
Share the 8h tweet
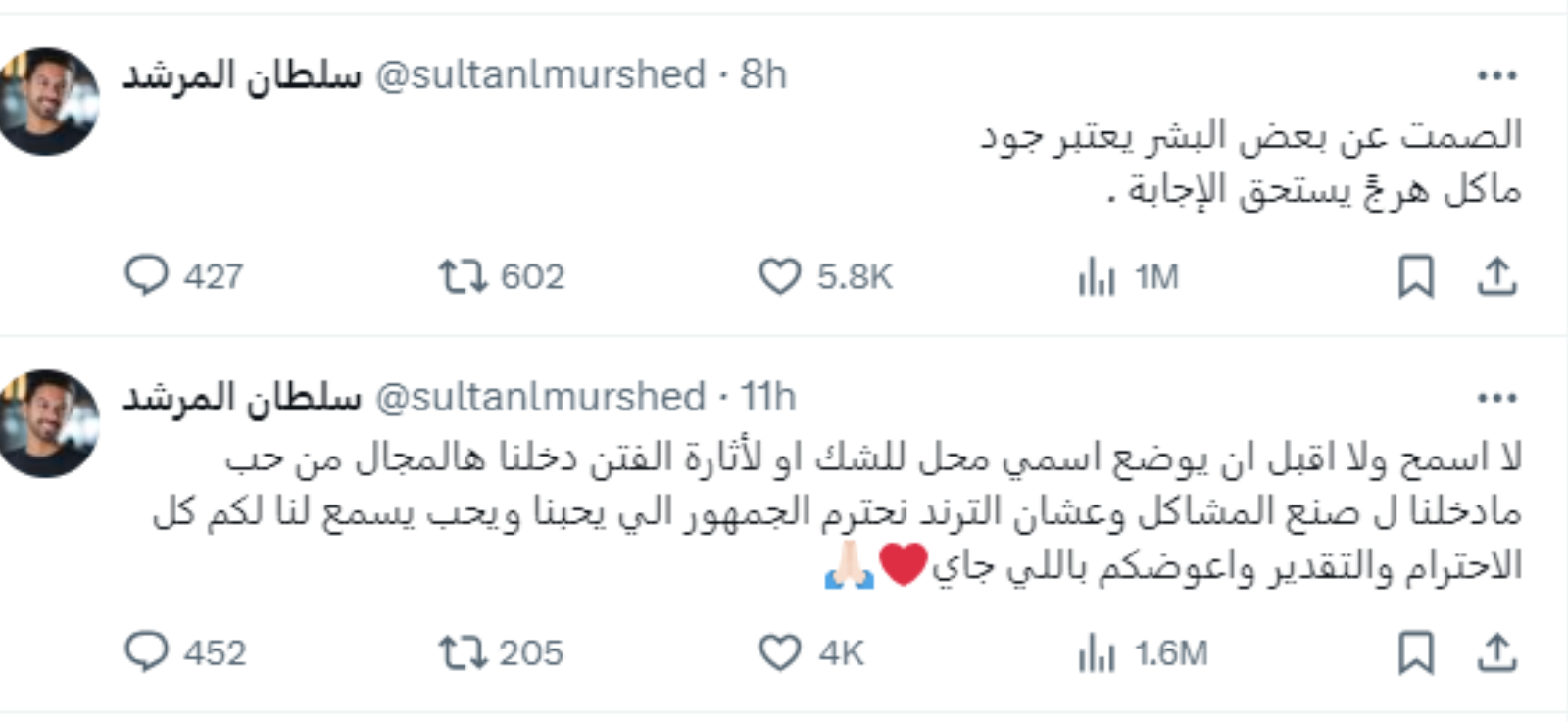(1496, 276)
